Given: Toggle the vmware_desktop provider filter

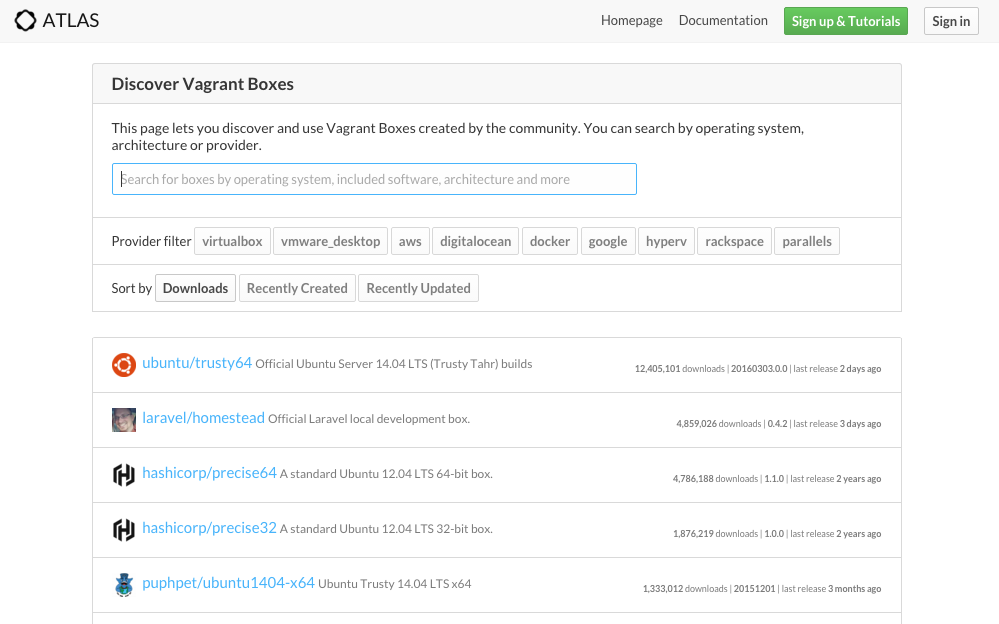Looking at the screenshot, I should pyautogui.click(x=330, y=241).
